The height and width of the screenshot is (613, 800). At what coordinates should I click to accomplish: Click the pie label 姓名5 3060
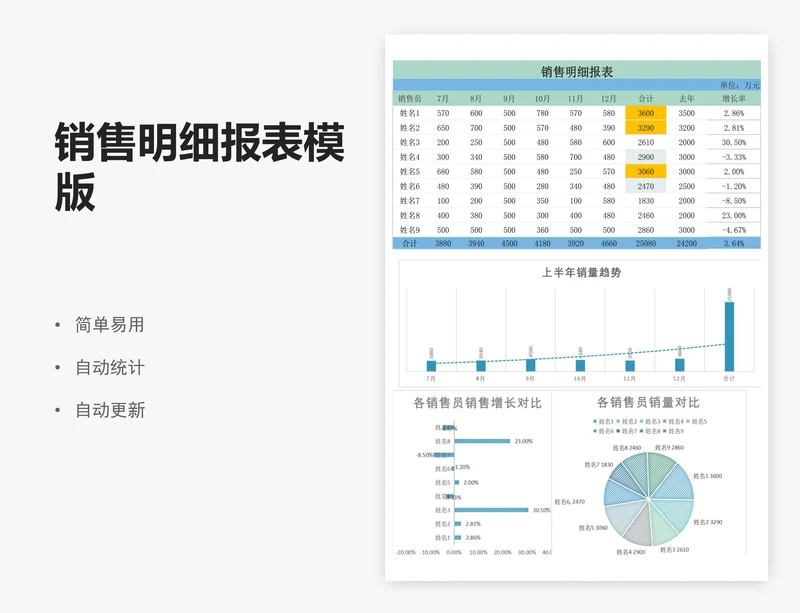(593, 528)
